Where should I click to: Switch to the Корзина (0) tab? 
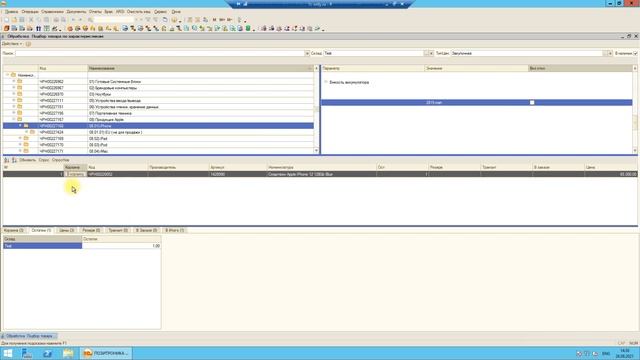(x=15, y=231)
